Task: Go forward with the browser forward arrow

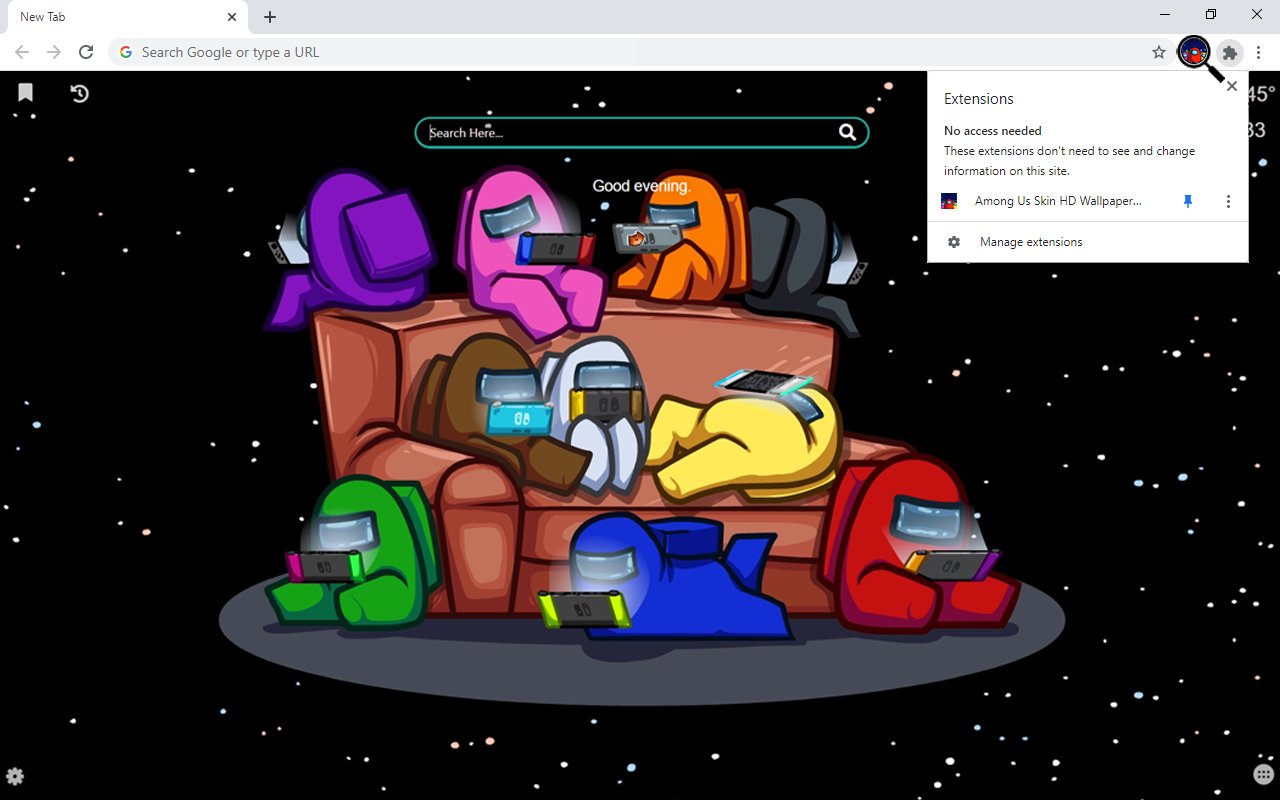Action: coord(54,52)
